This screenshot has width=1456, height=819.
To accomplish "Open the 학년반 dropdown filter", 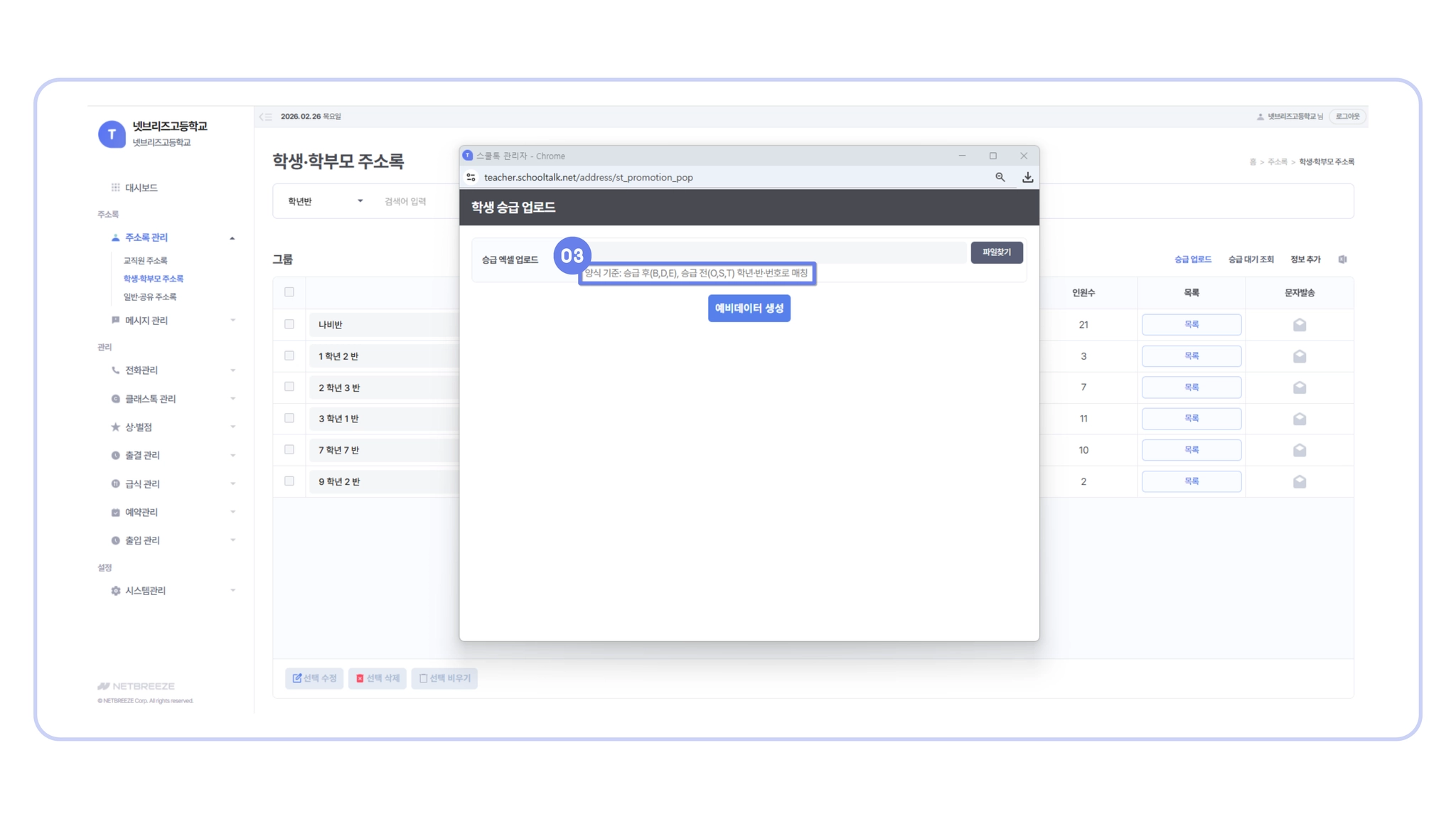I will [325, 201].
